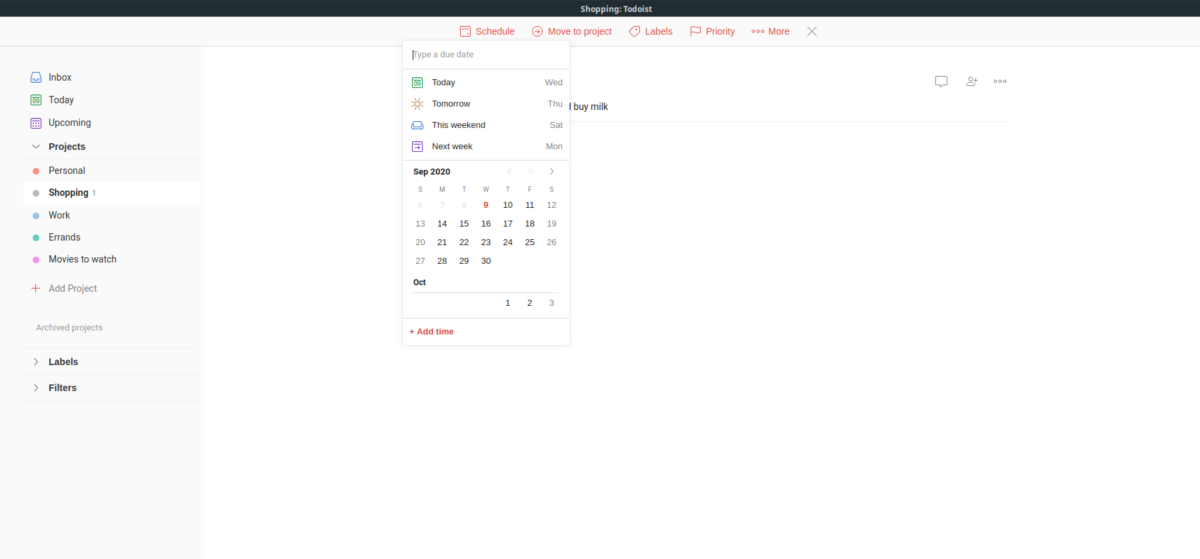Open Archived projects link
Image resolution: width=1200 pixels, height=559 pixels.
coord(69,328)
